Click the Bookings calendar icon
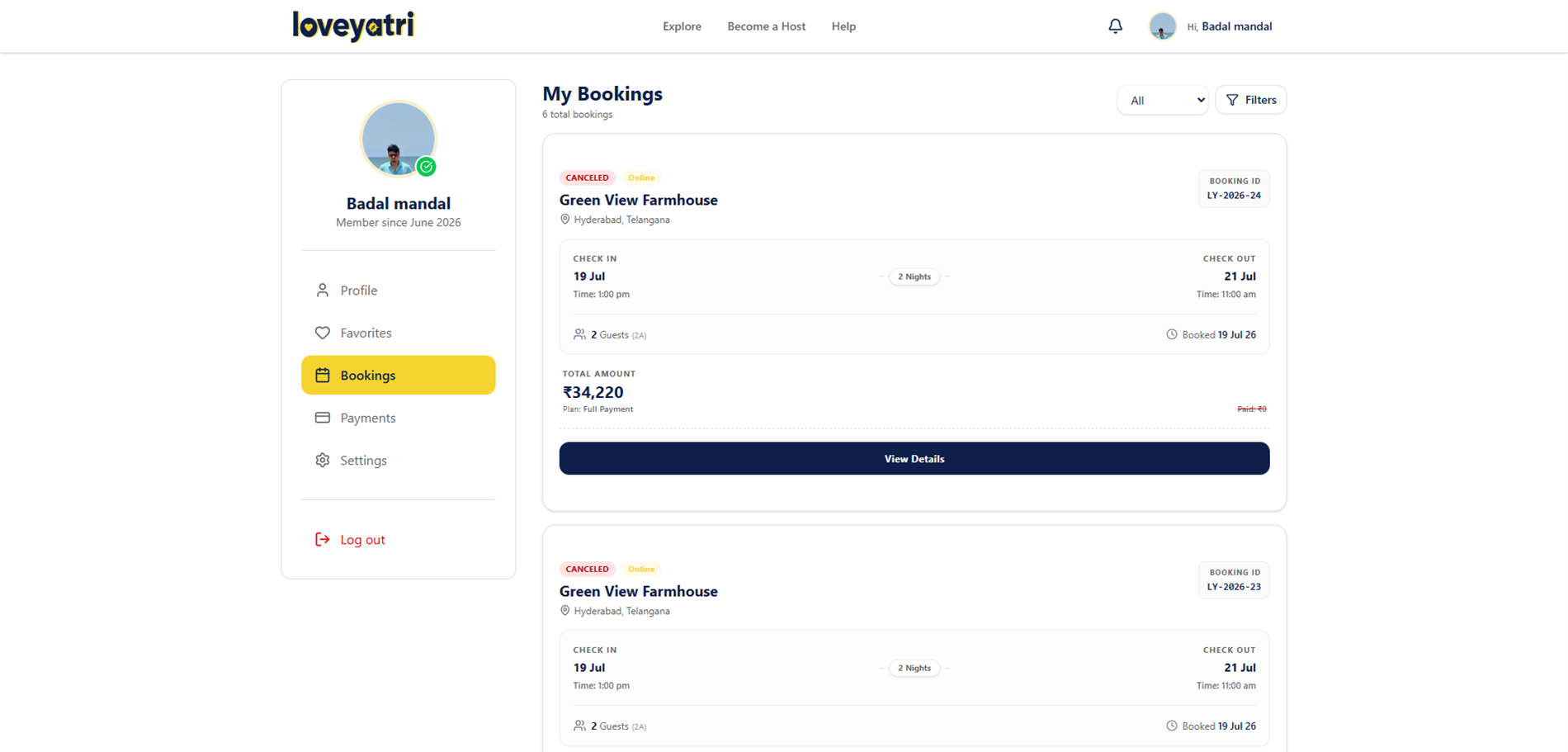Screen dimensions: 1568x752 (323, 376)
